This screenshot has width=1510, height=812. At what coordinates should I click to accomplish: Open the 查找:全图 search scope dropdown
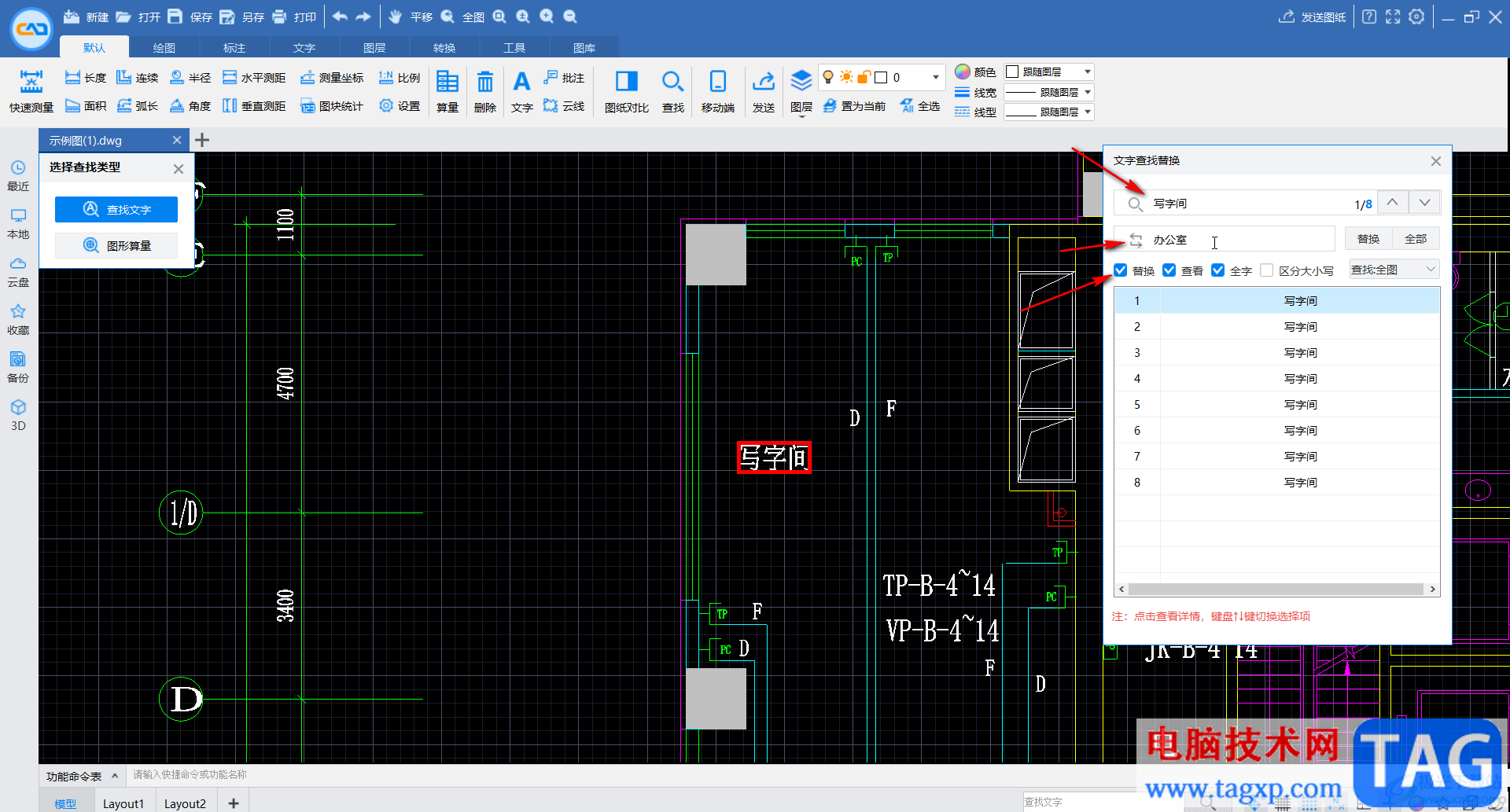[1394, 270]
